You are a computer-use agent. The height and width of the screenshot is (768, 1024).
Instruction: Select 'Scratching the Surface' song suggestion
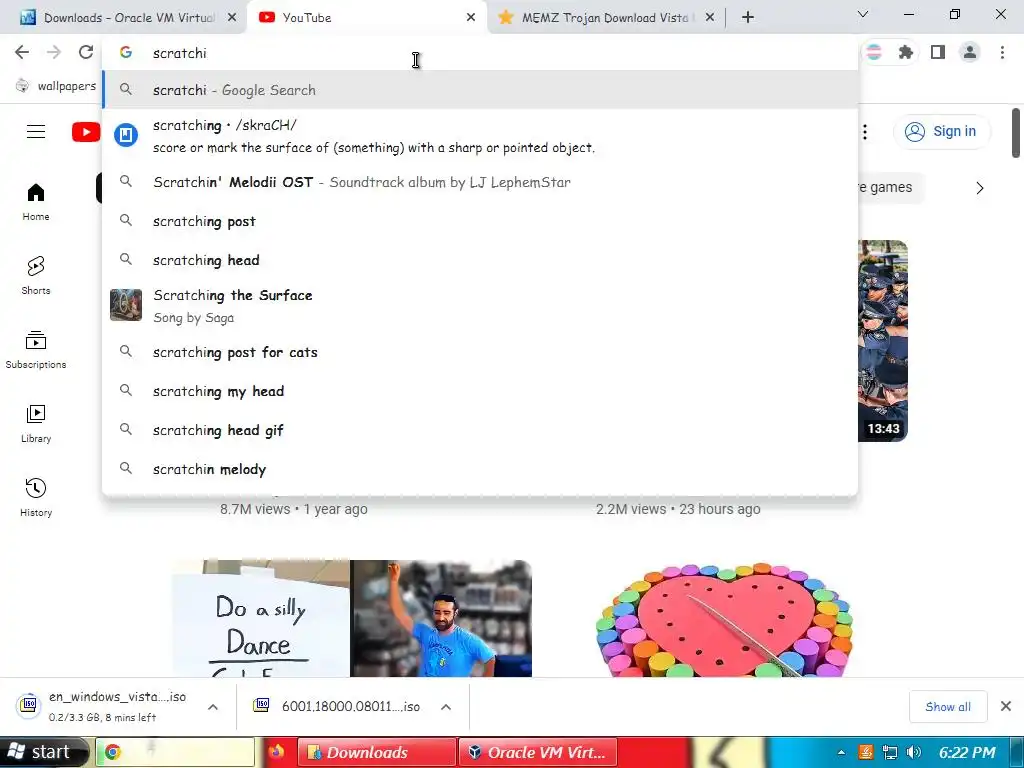480,306
